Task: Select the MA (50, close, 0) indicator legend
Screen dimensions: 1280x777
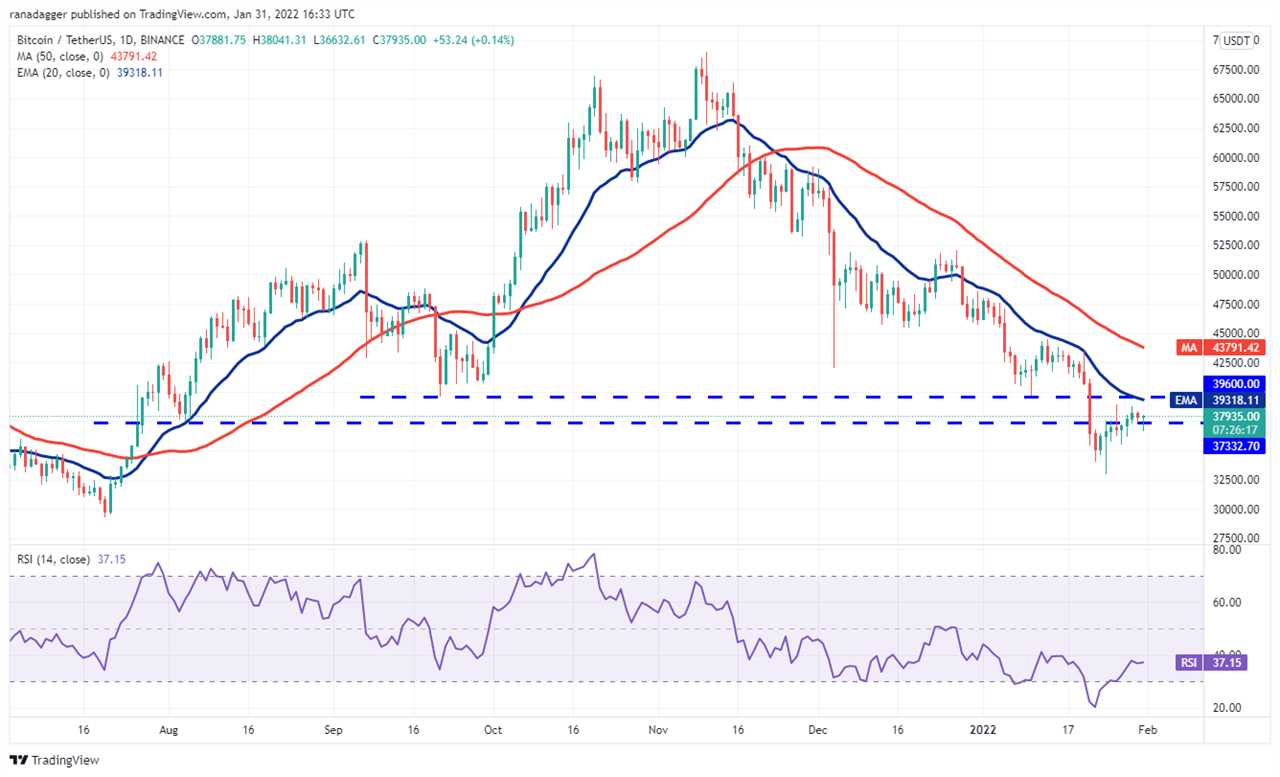Action: click(x=86, y=56)
